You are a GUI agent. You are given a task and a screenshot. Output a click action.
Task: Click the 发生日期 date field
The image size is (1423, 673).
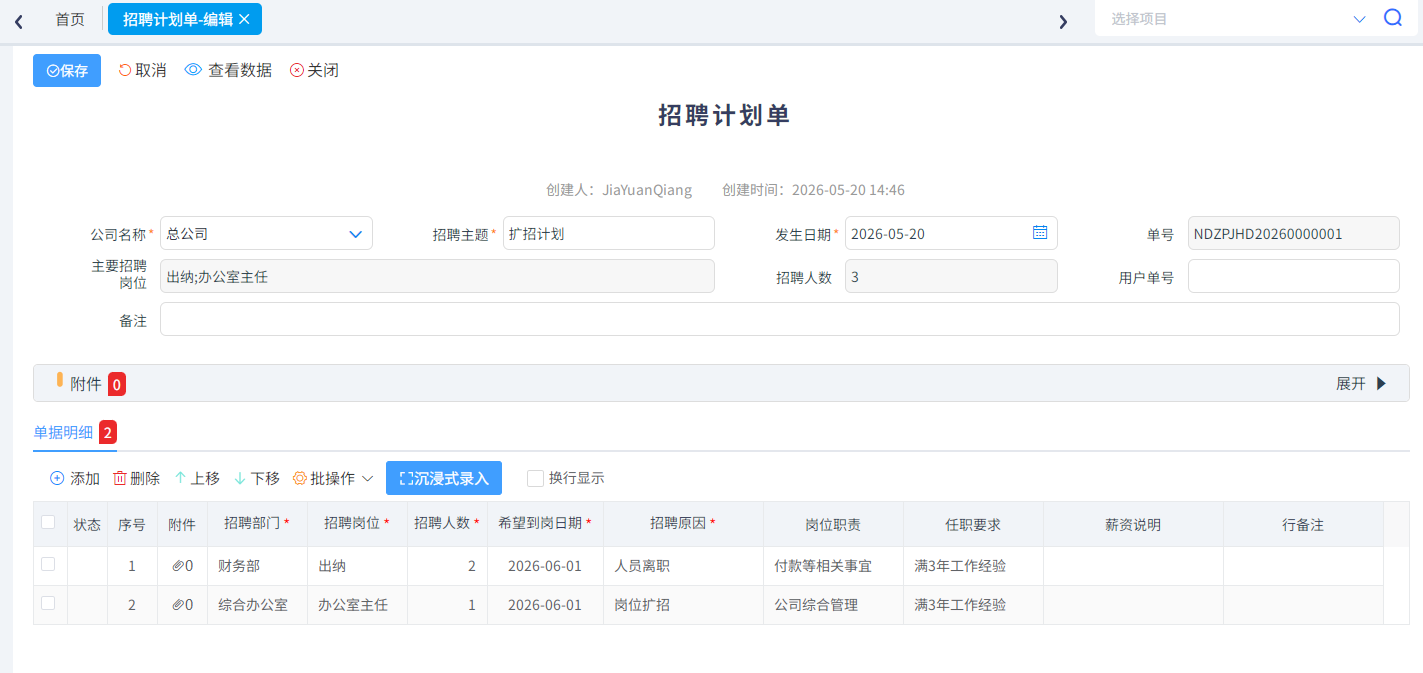951,233
